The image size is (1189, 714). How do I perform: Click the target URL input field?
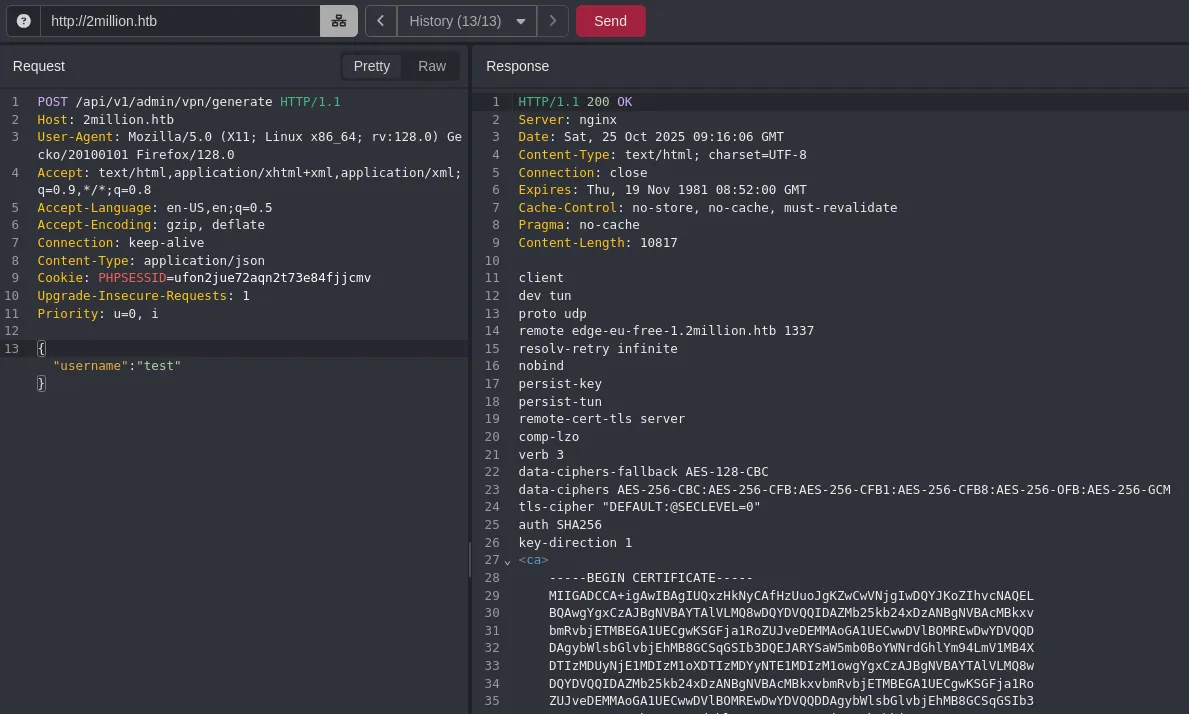click(x=180, y=21)
